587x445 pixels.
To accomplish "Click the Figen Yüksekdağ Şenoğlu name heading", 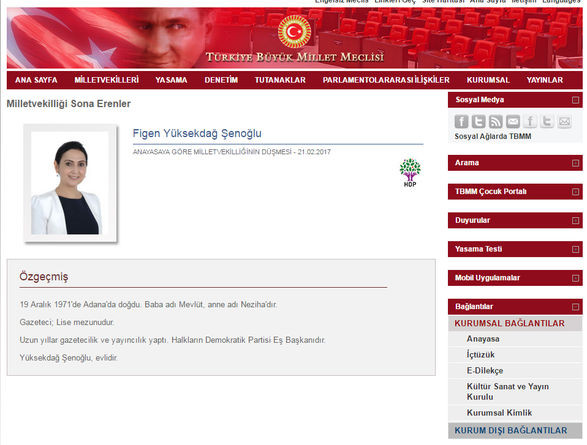I will click(x=197, y=133).
